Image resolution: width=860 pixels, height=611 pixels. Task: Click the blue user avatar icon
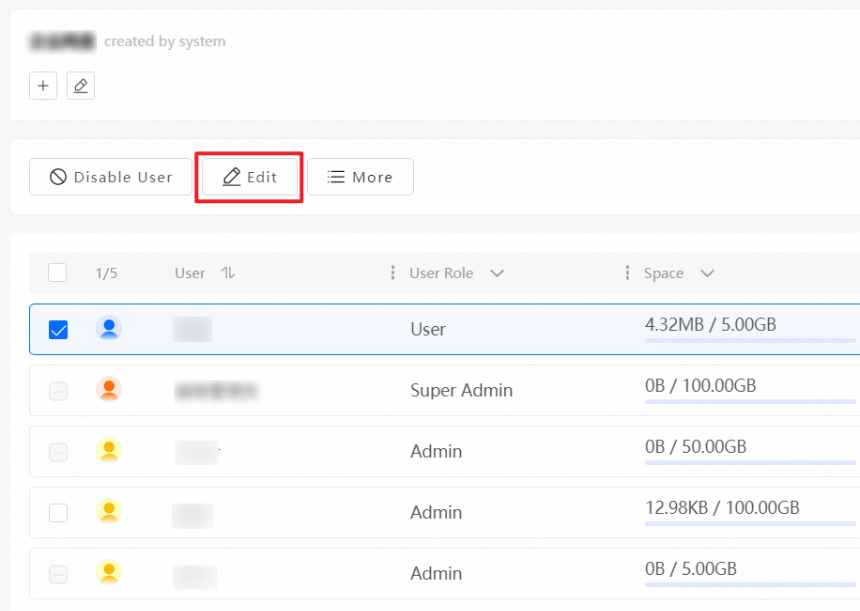point(109,328)
